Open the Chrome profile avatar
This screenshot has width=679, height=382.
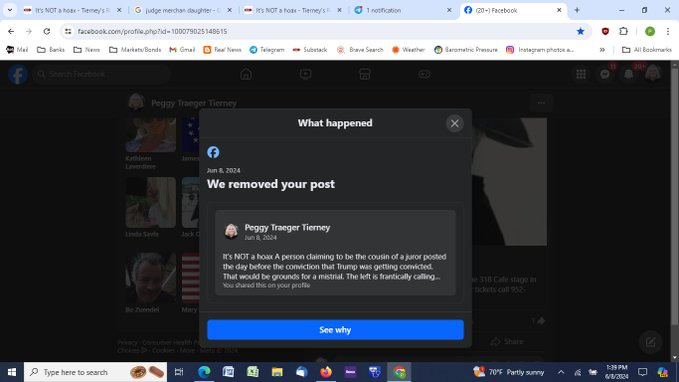coord(650,31)
